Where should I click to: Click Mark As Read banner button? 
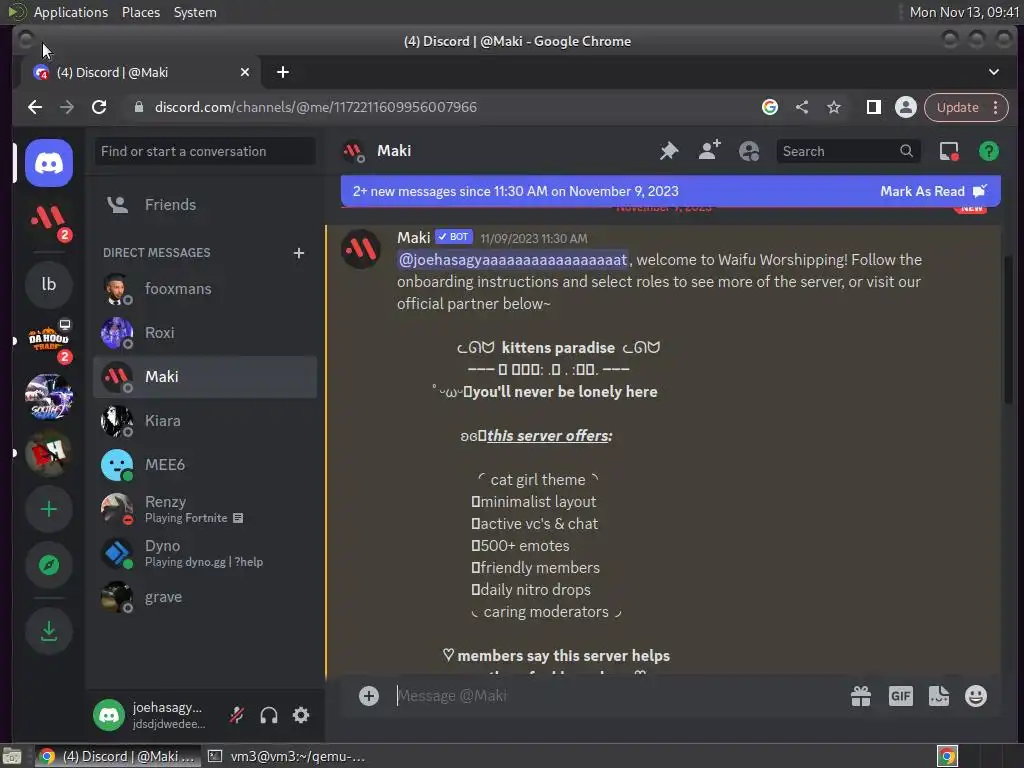933,191
